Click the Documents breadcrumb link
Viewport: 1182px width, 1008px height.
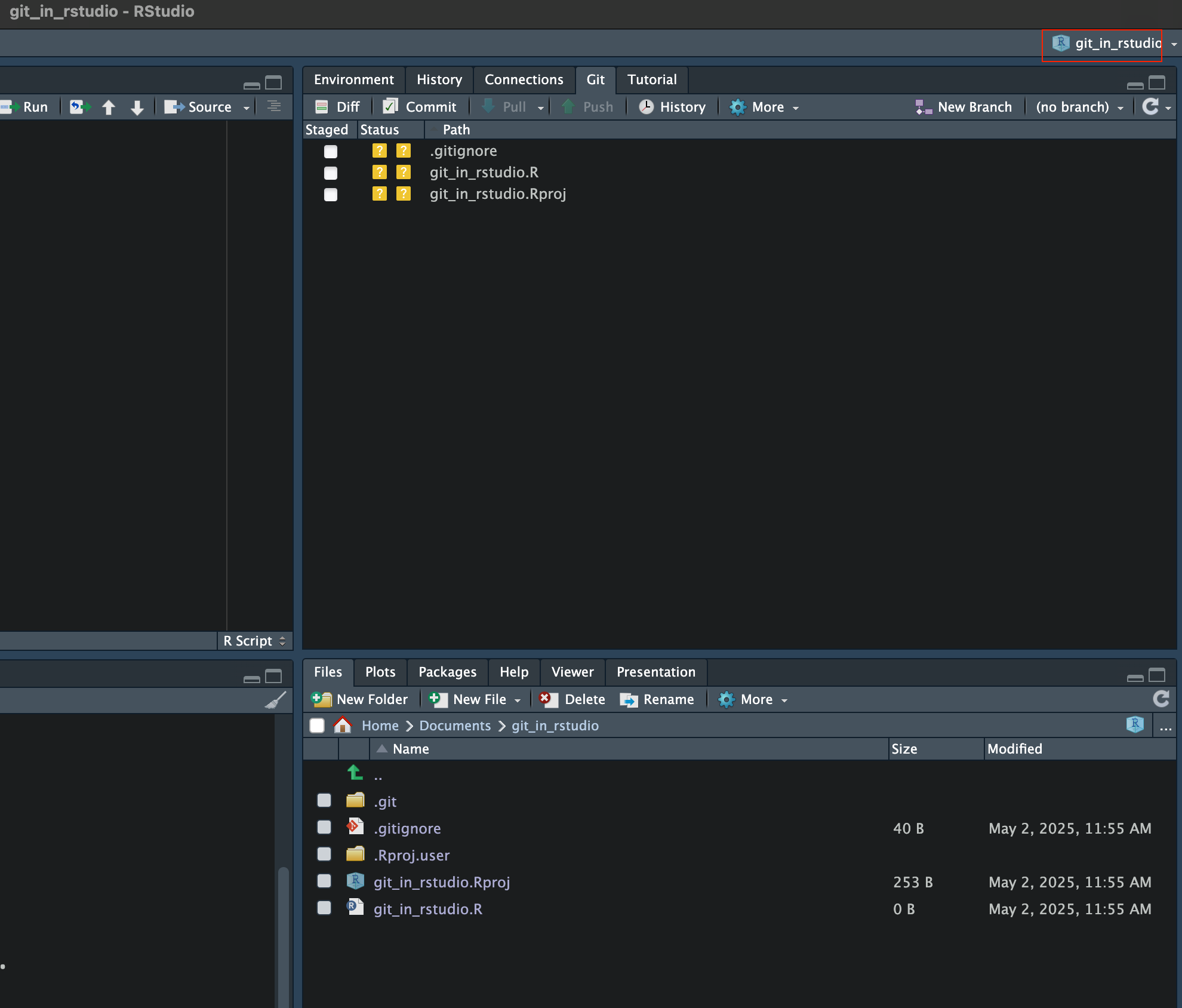[455, 726]
